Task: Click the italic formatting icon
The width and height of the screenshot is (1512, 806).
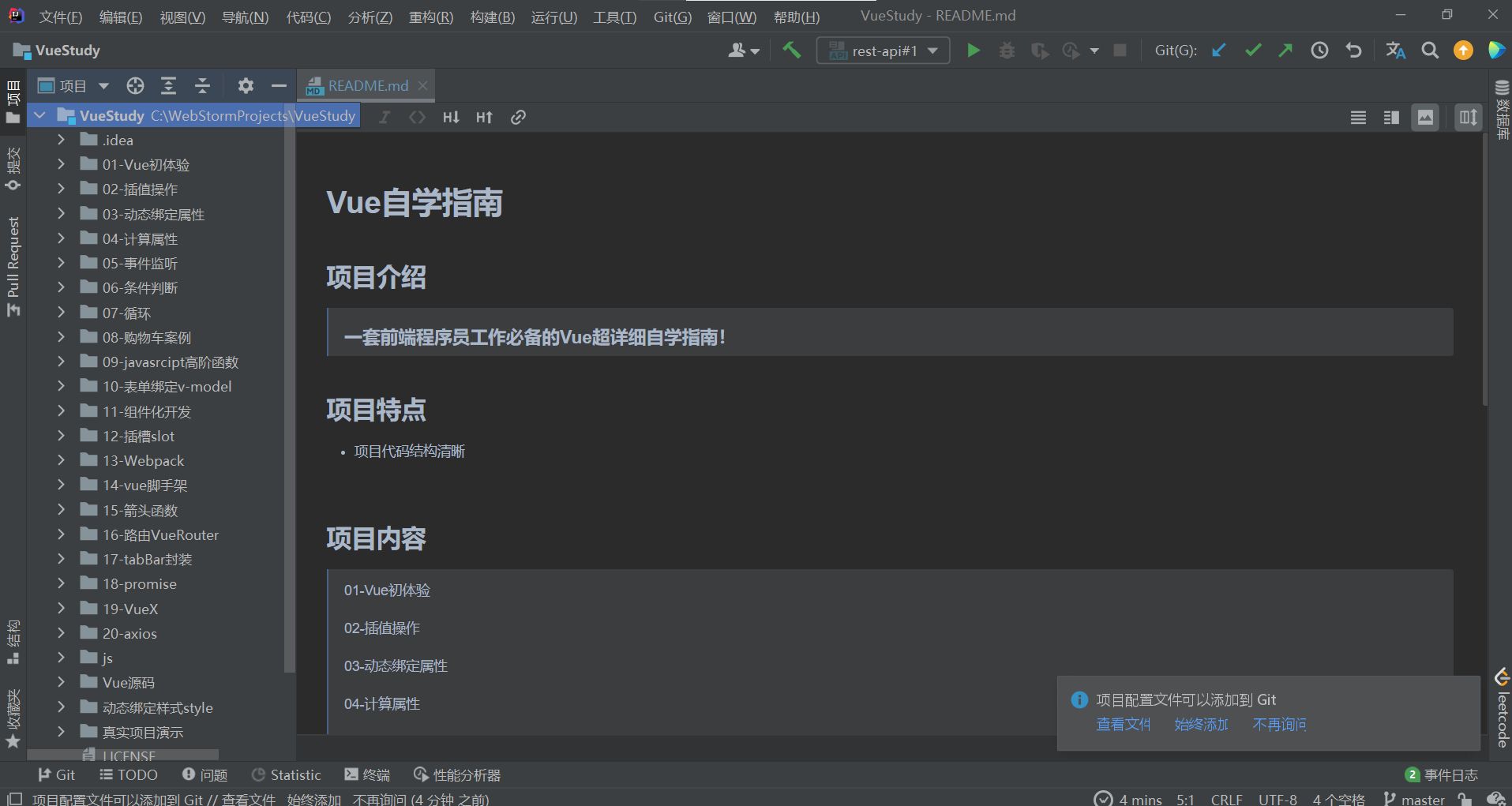Action: click(385, 118)
